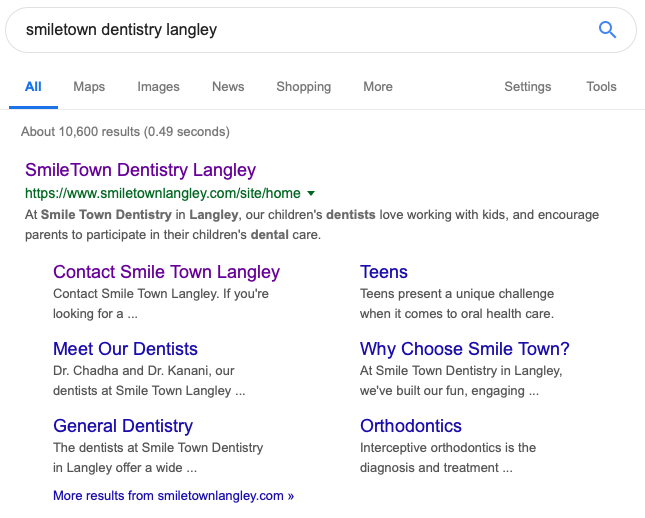
Task: Open the SmileTown Dentistry Langley result
Action: point(140,170)
